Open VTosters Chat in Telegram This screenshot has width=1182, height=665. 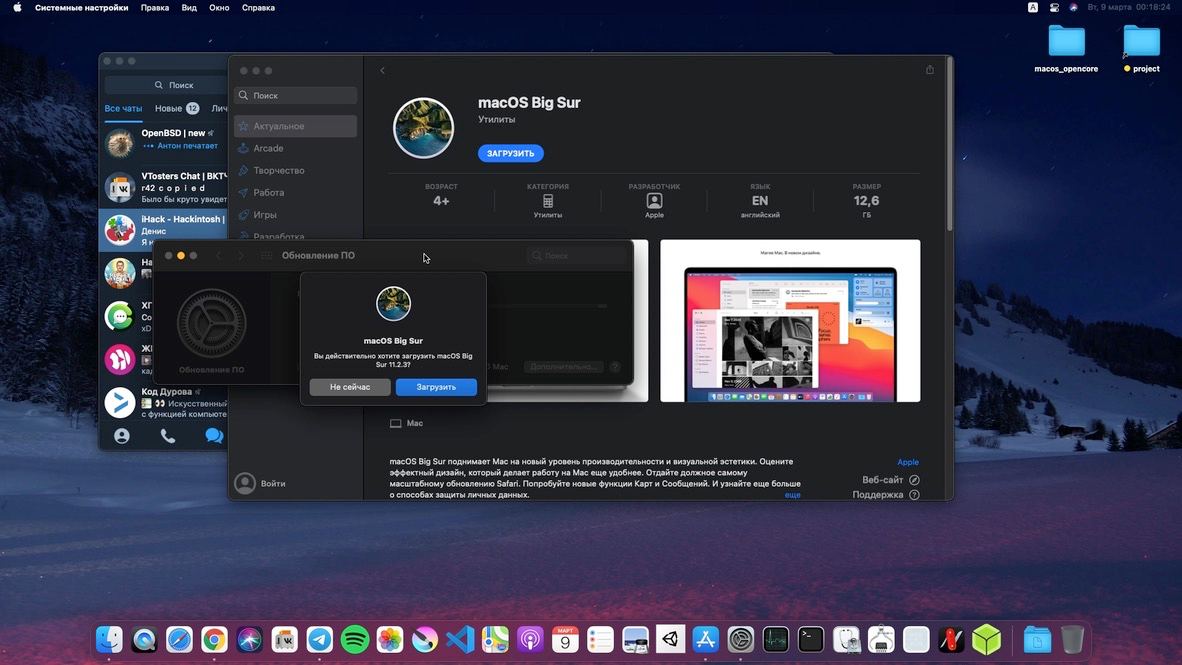(x=164, y=186)
